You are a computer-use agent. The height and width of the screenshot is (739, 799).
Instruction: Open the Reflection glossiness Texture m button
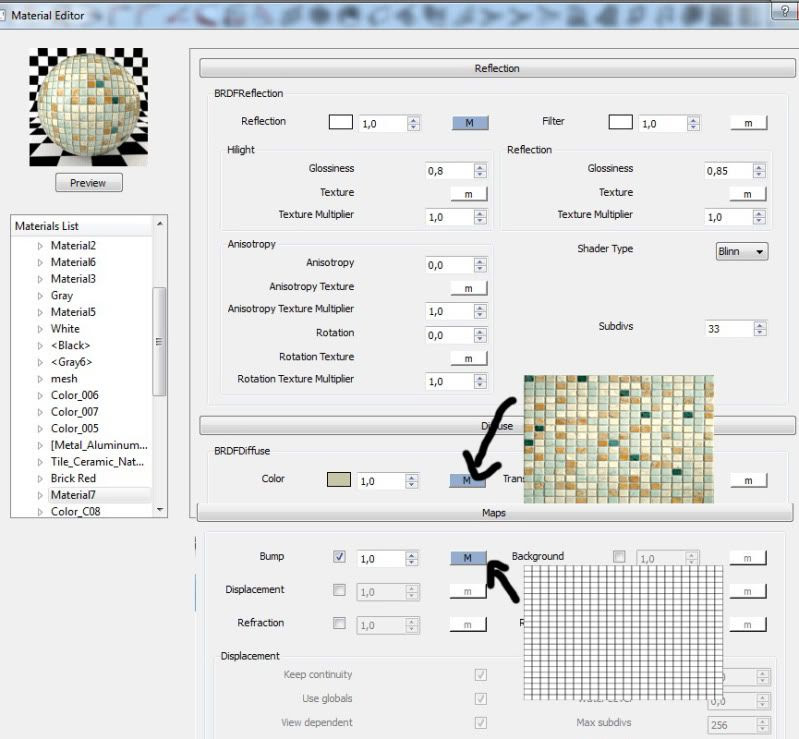(x=748, y=194)
